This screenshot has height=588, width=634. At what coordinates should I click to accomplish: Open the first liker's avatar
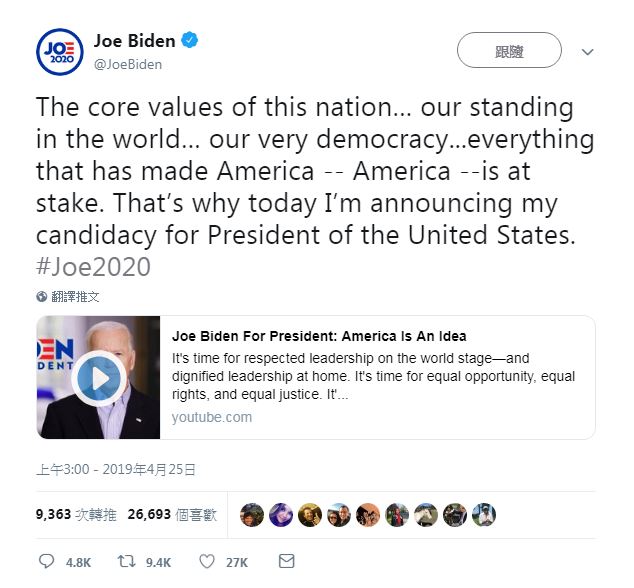(x=252, y=515)
